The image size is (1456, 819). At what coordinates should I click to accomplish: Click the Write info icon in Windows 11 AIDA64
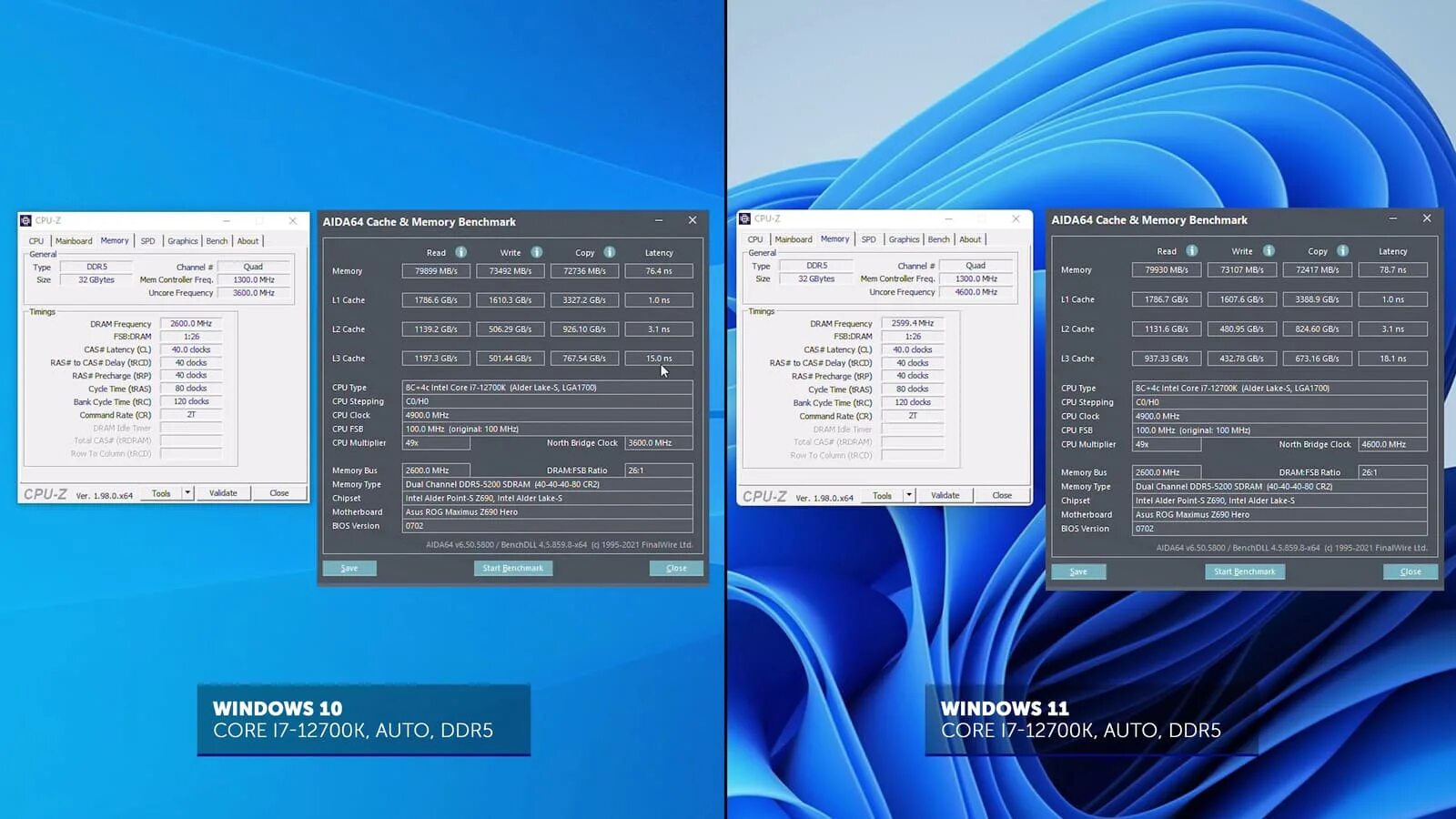1269,250
